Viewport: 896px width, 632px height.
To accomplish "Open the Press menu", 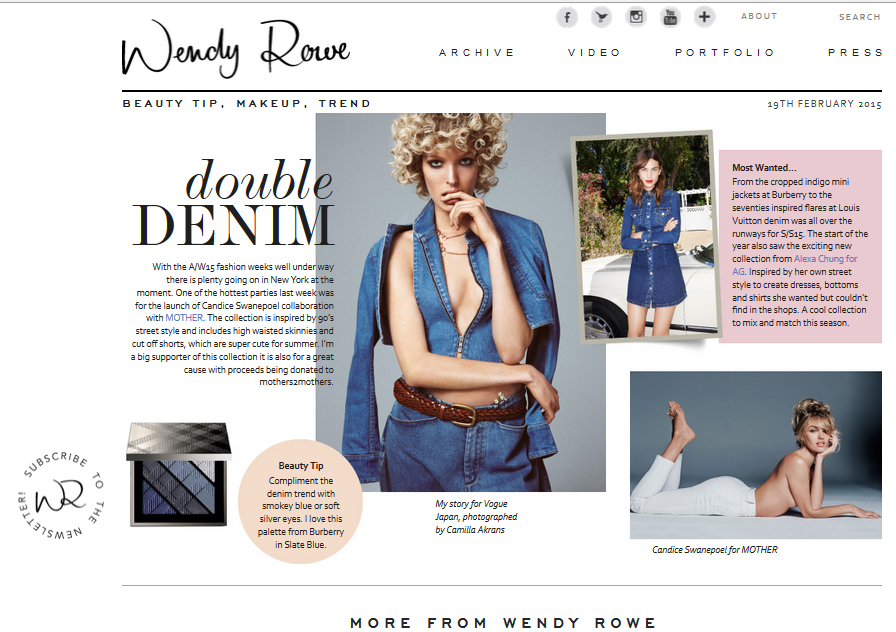I will 855,53.
